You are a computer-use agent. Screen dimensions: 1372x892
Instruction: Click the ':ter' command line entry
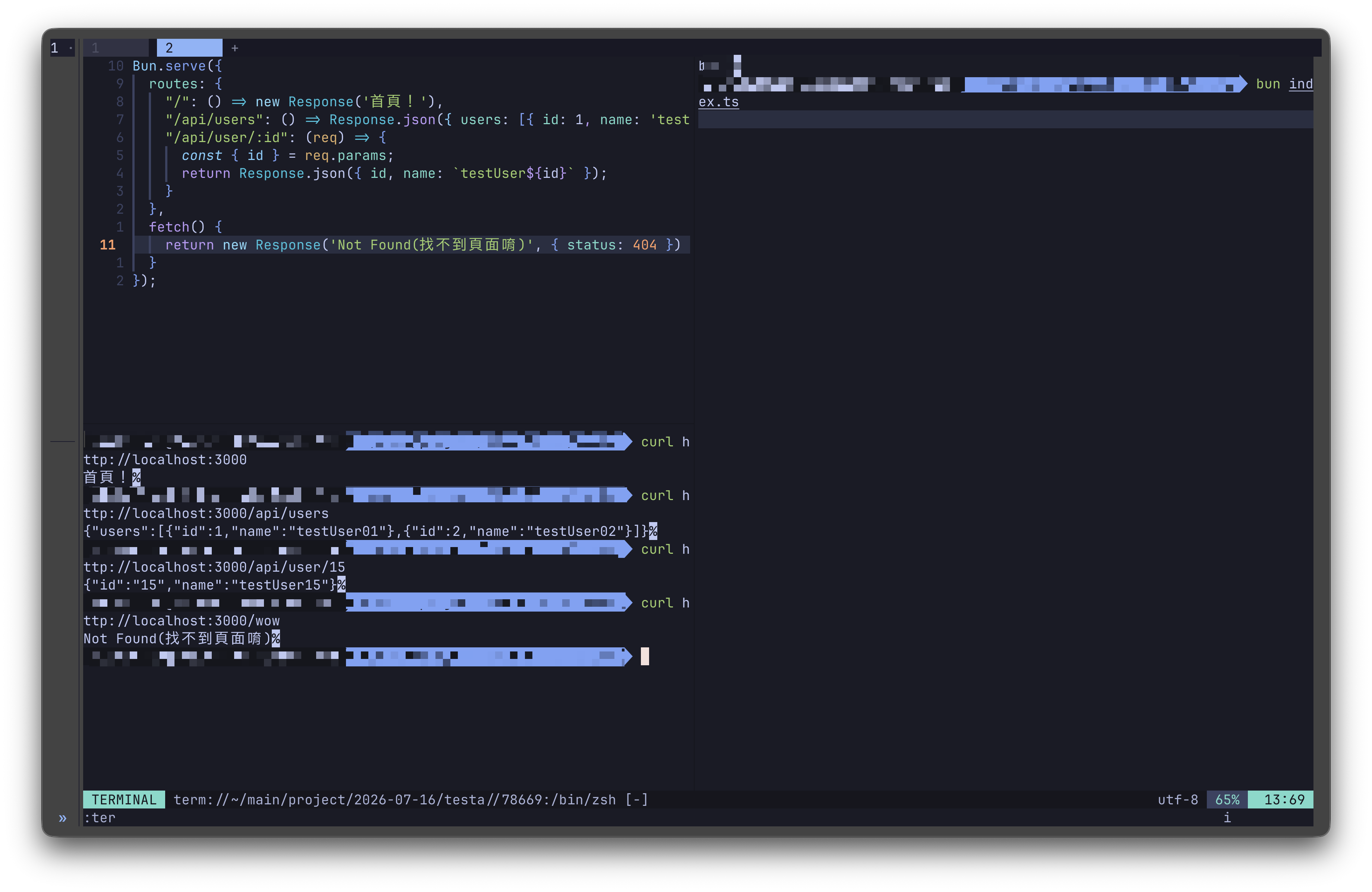click(100, 818)
